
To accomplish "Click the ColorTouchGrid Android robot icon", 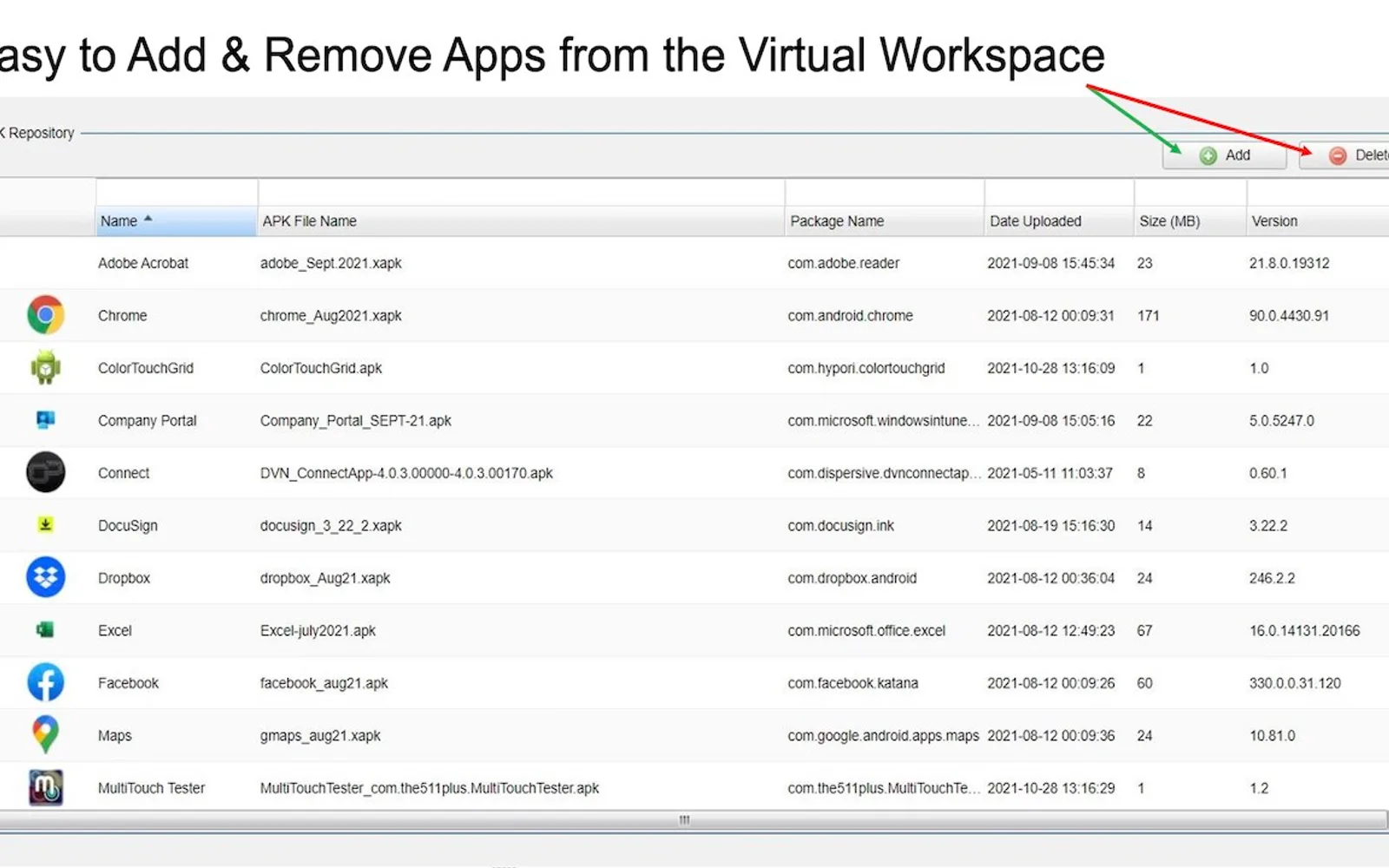I will click(45, 367).
